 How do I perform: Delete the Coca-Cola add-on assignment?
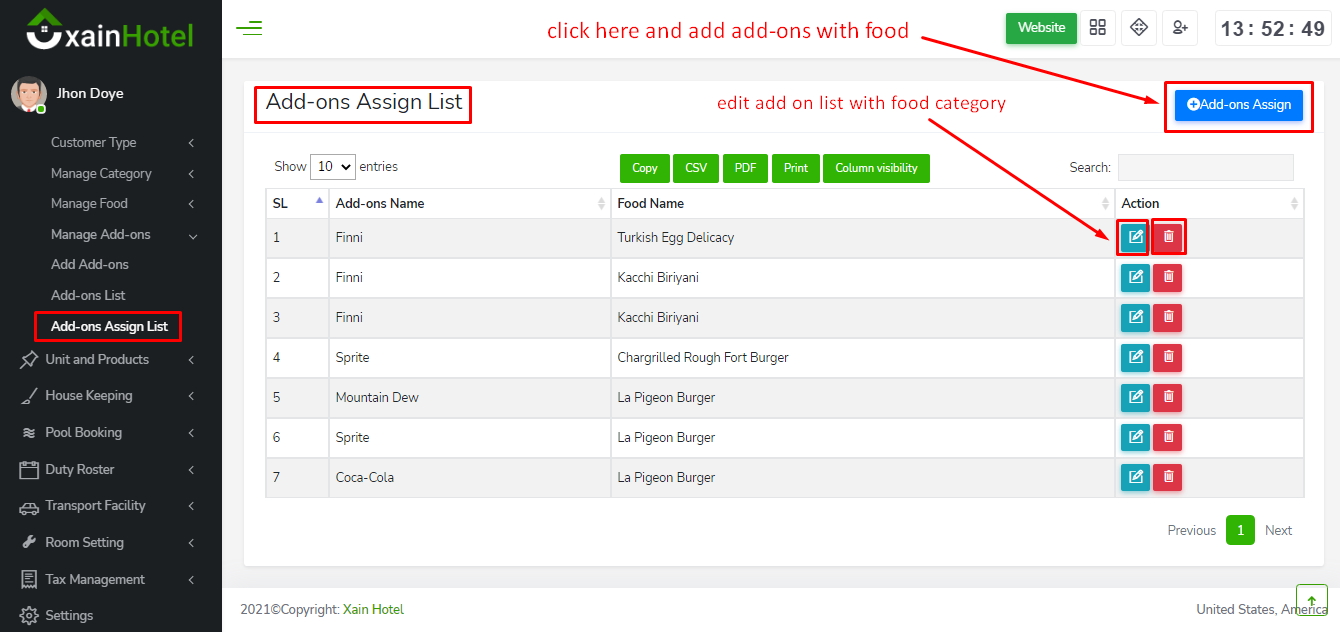(1168, 478)
